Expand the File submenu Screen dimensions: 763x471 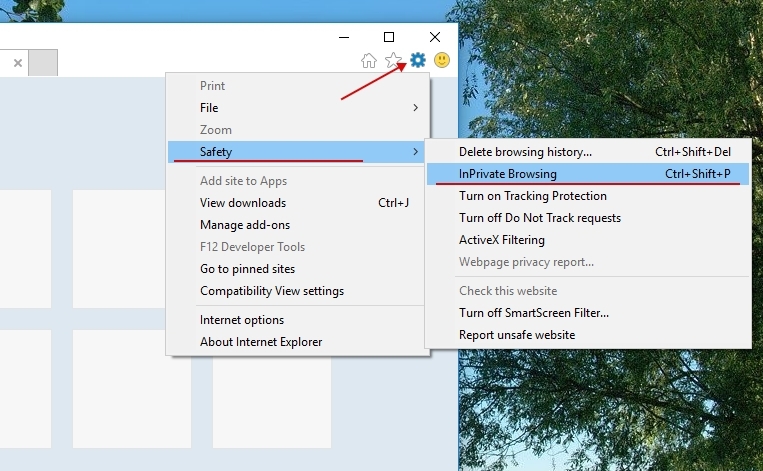coord(298,108)
